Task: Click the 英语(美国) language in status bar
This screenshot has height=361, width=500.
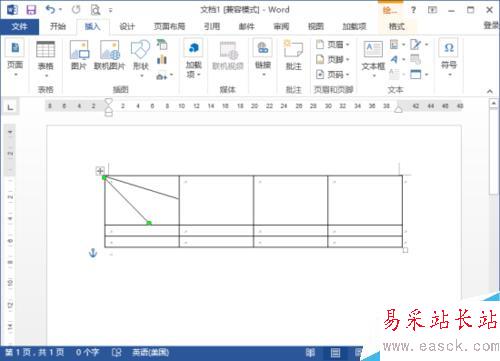Action: tap(151, 352)
